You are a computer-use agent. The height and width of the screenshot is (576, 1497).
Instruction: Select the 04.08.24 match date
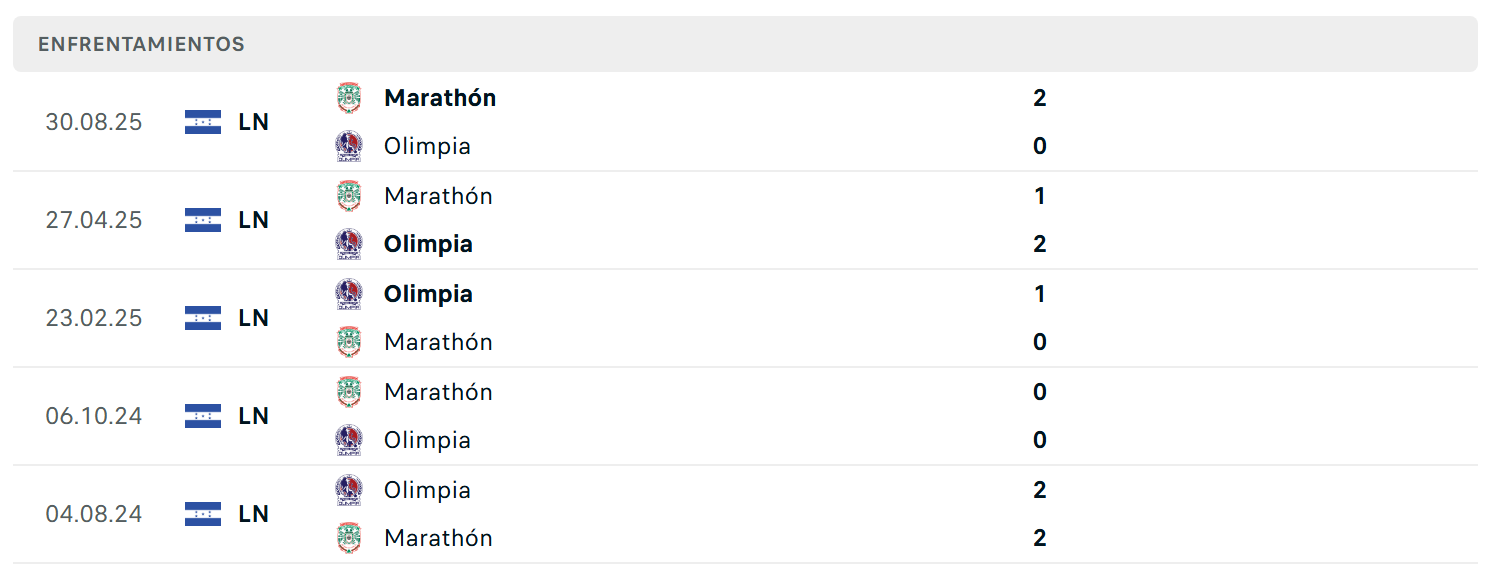pos(94,514)
